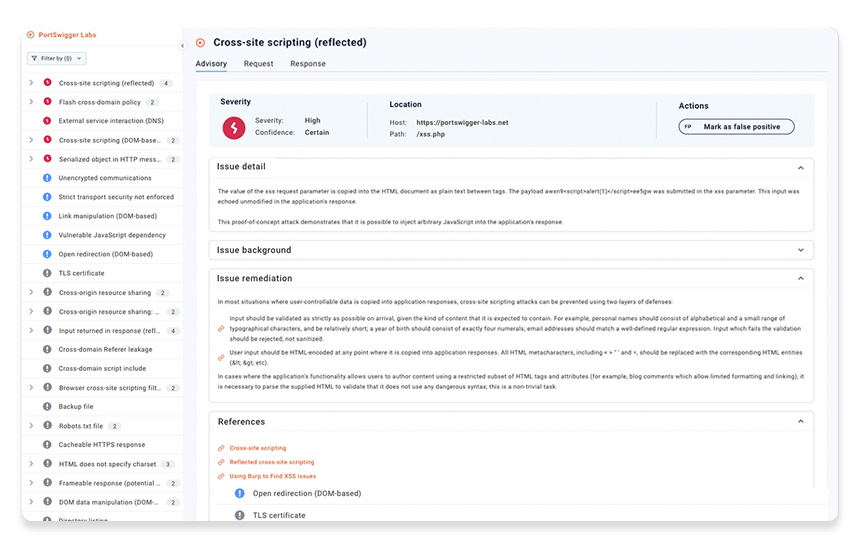Image resolution: width=860 pixels, height=557 pixels.
Task: Expand the Flash cross-domain policy tree item
Action: click(31, 102)
